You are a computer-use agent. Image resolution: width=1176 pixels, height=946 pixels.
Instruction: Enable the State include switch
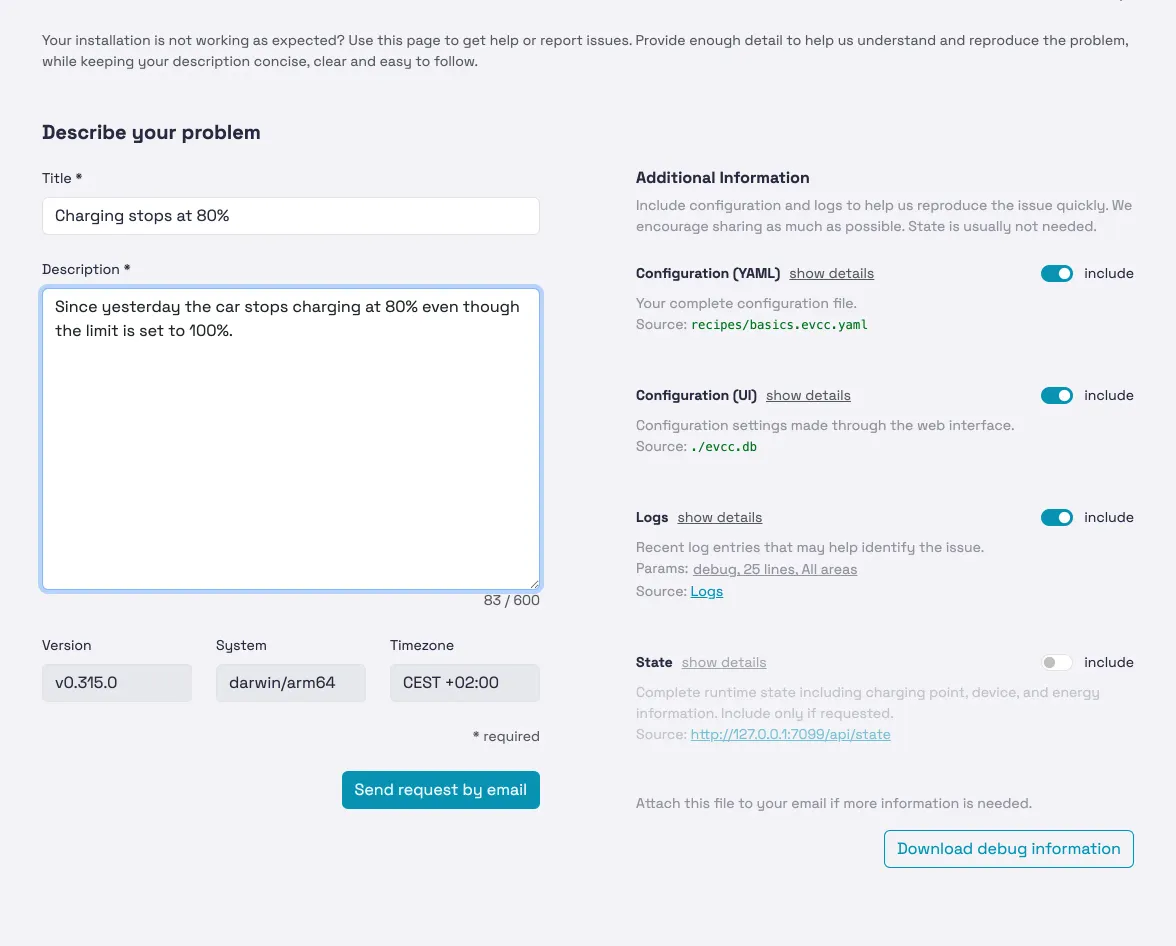click(x=1056, y=662)
